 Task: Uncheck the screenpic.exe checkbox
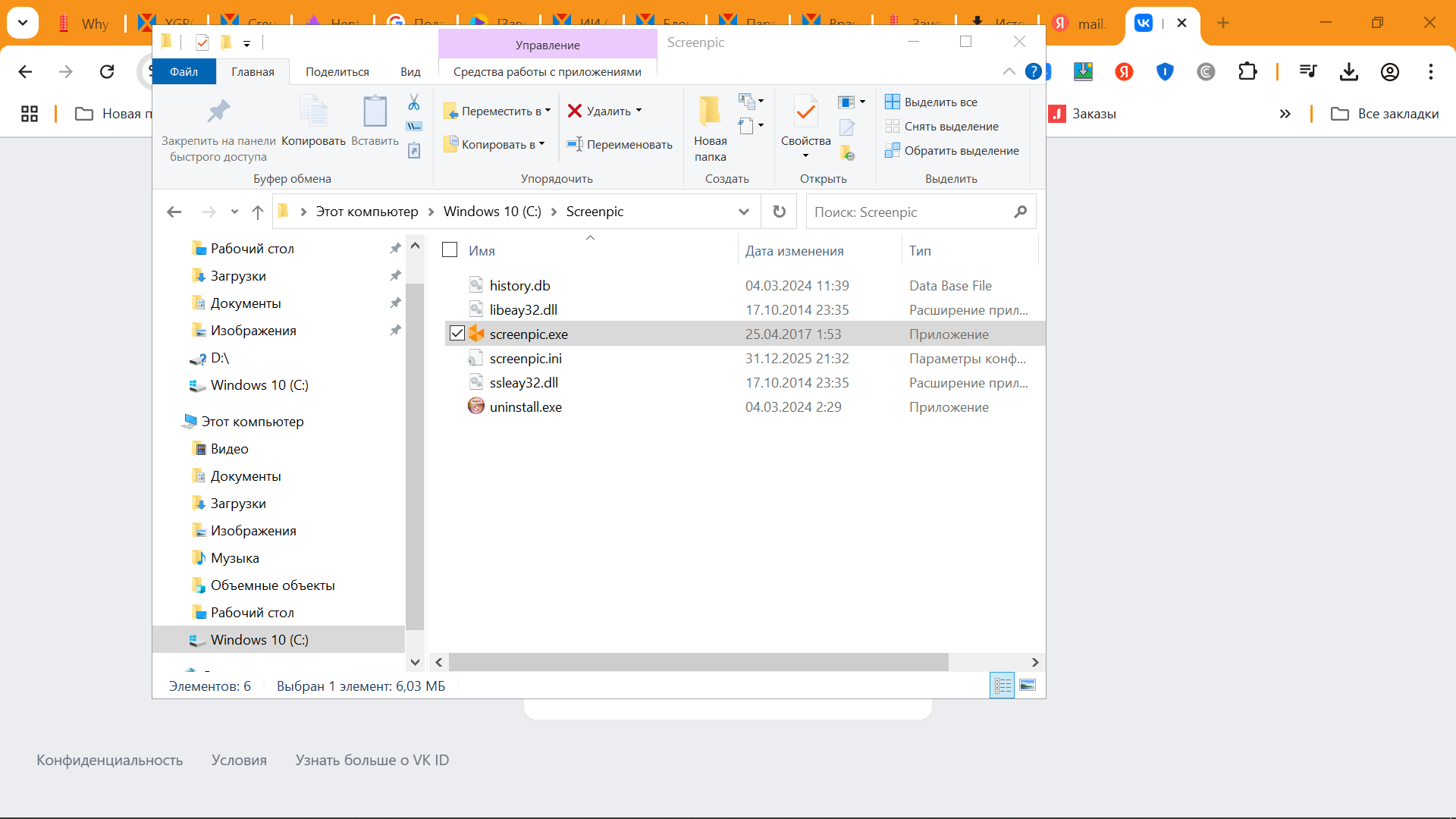coord(457,334)
